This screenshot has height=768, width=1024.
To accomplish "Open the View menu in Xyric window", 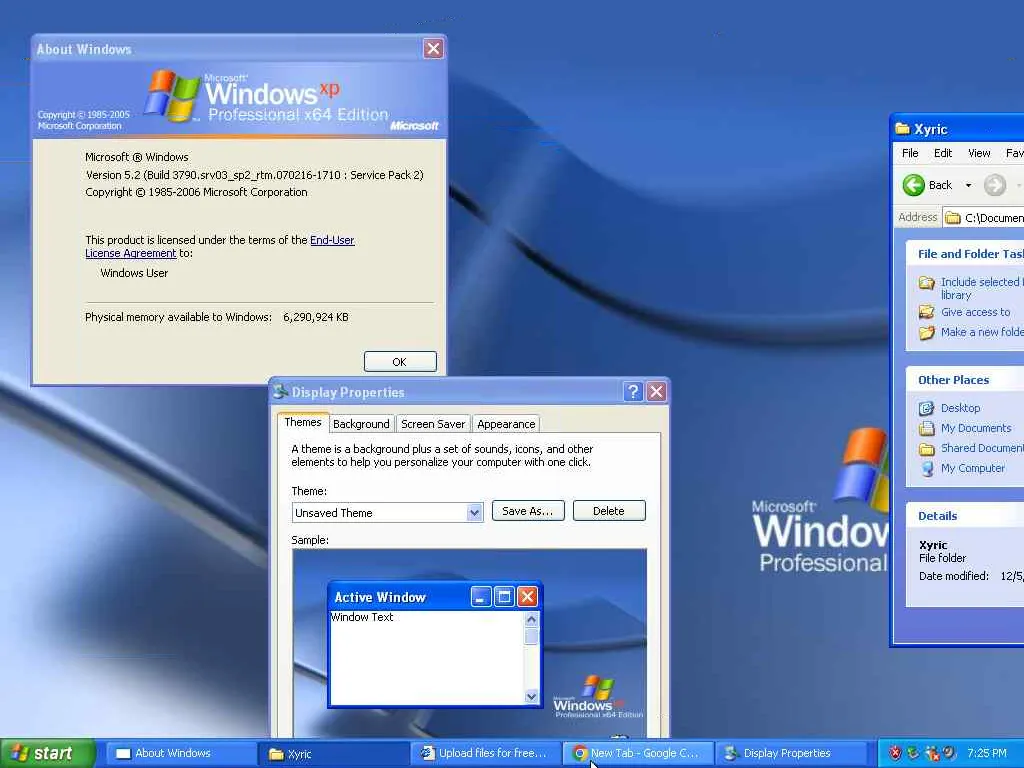I will click(x=979, y=153).
